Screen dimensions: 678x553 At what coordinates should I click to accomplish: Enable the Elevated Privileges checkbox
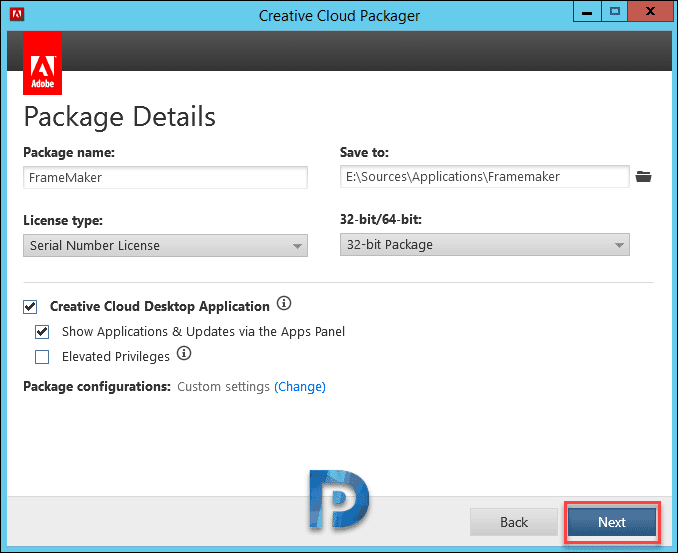coord(42,357)
